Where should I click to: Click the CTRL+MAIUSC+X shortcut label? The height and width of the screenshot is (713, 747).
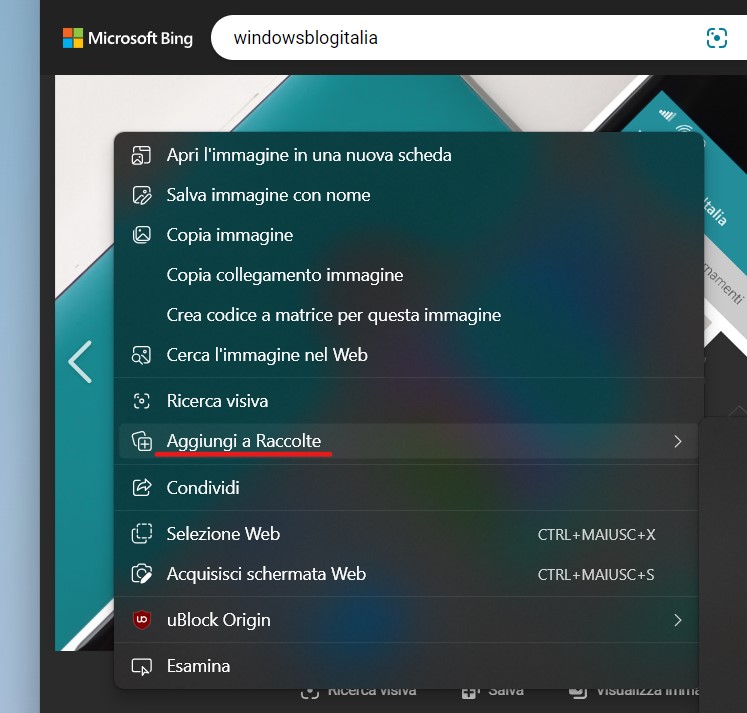596,535
